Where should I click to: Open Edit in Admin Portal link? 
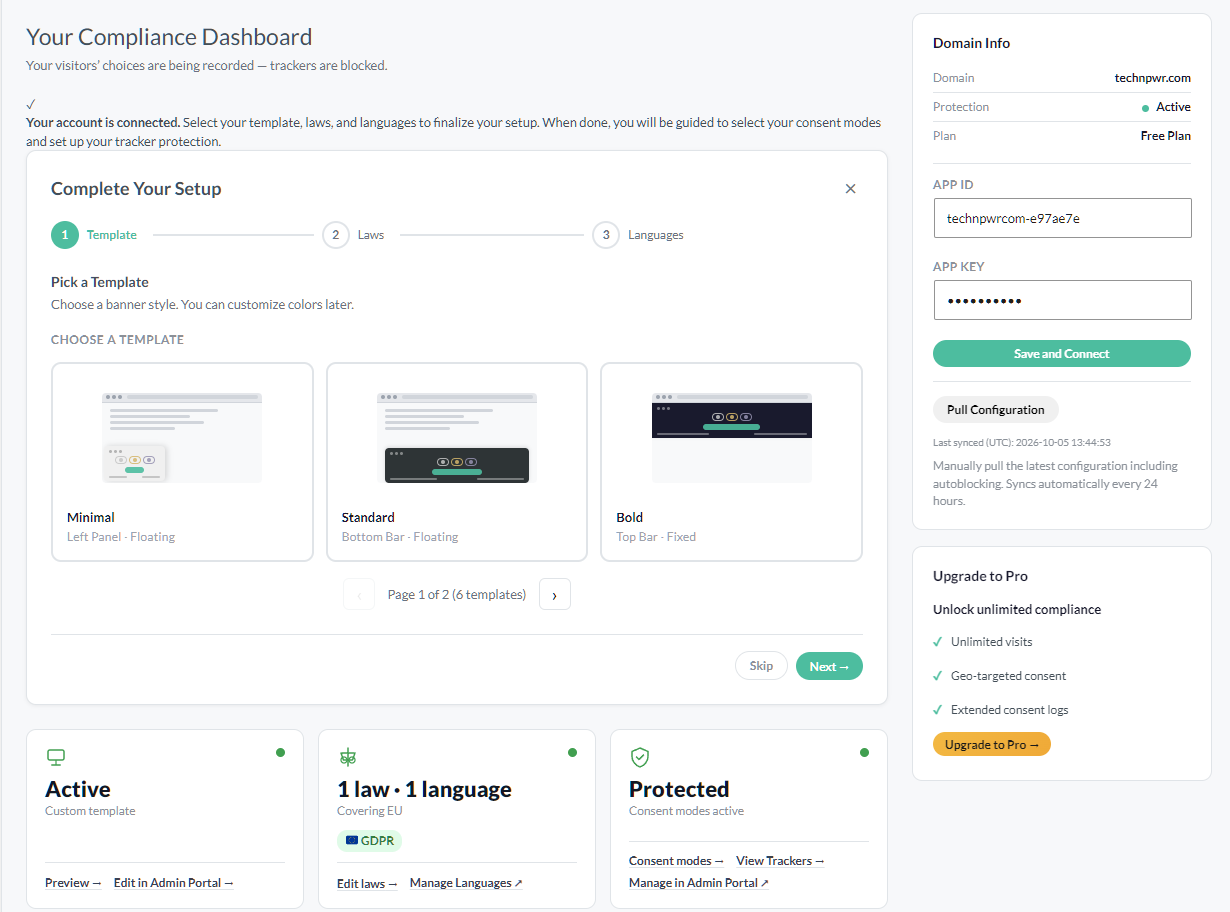(x=174, y=883)
